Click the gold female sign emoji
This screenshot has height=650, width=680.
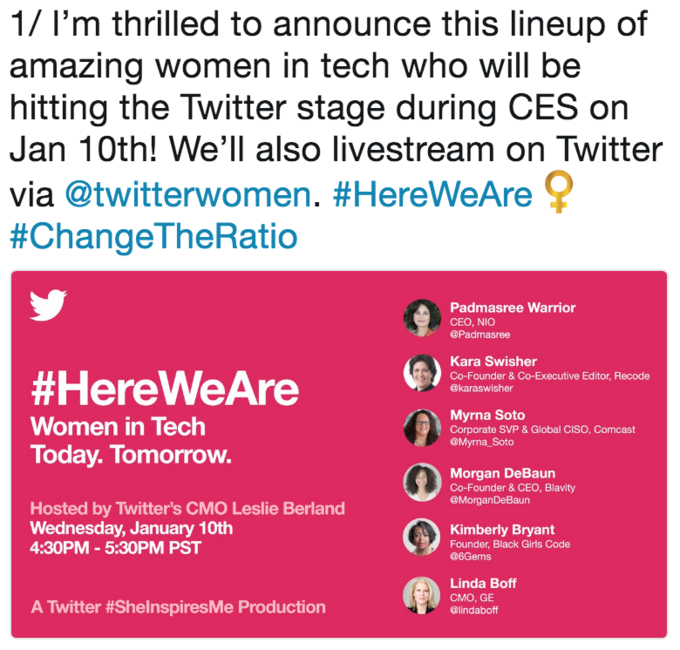[559, 192]
